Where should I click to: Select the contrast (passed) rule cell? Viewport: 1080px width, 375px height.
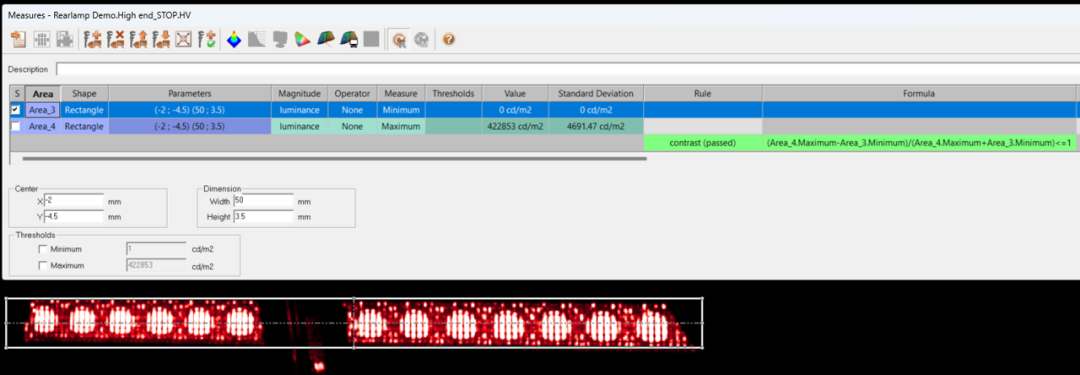click(x=703, y=143)
